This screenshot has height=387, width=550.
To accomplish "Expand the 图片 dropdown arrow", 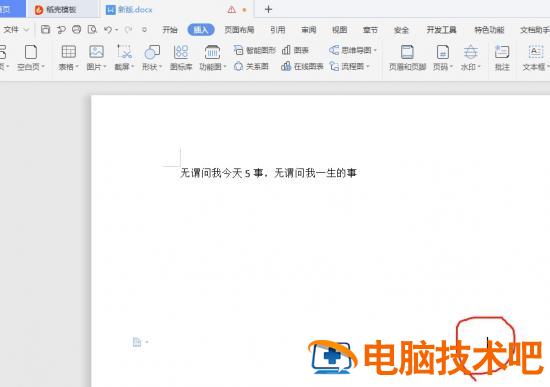I will (x=105, y=66).
